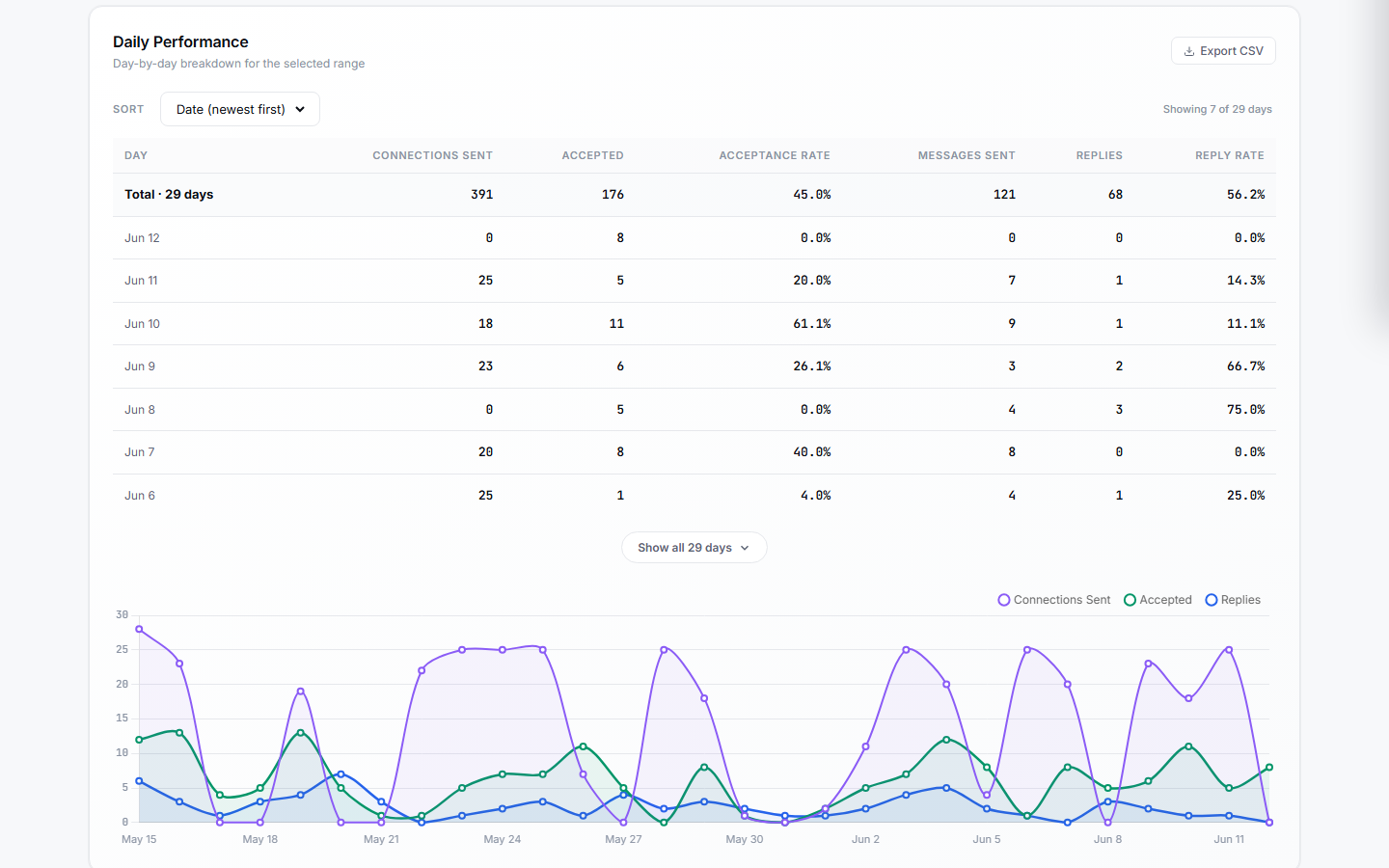Click Jun 10 accepted value 11
Viewport: 1389px width, 868px height.
(616, 324)
